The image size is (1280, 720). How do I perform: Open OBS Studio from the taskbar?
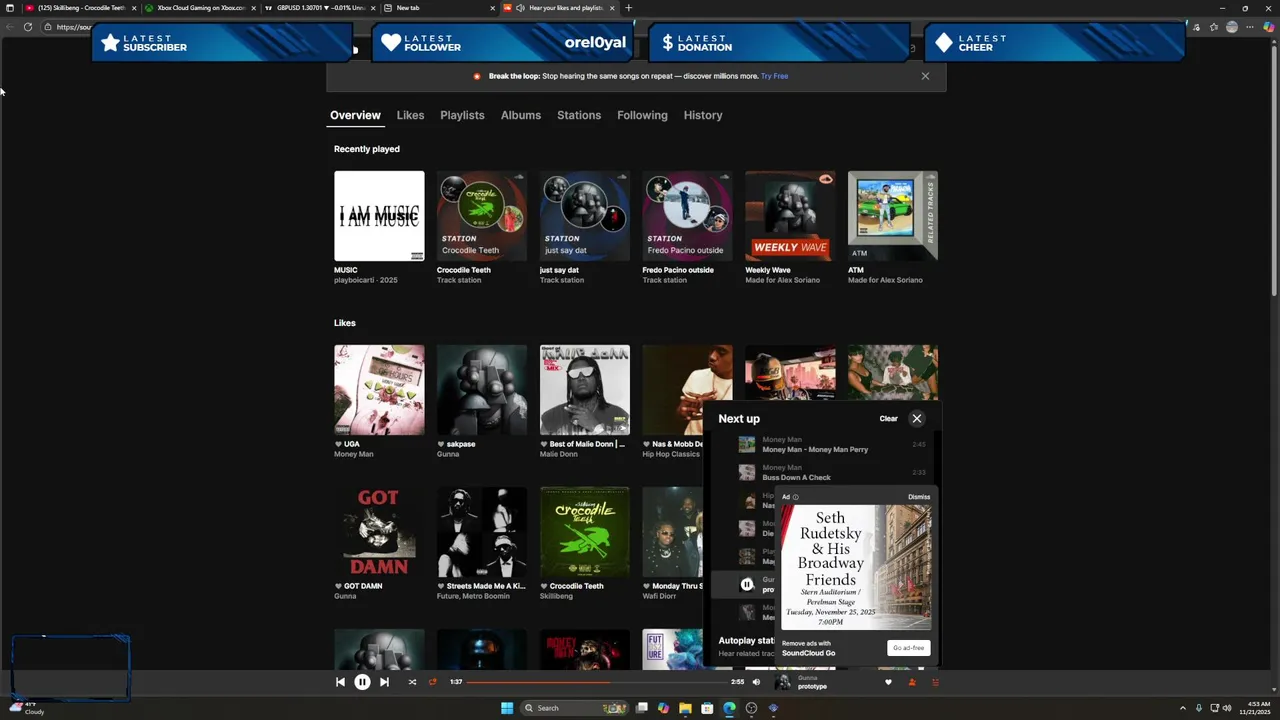click(x=751, y=708)
